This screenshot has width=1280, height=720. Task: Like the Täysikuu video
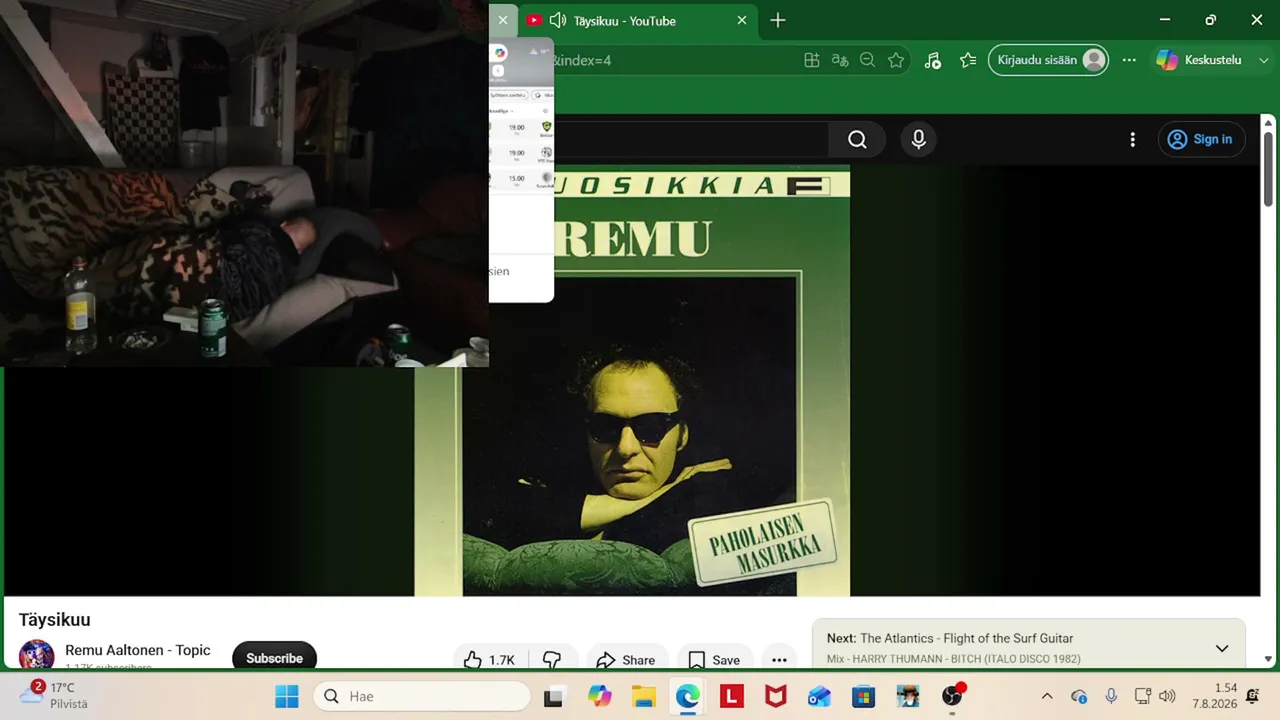[x=490, y=660]
